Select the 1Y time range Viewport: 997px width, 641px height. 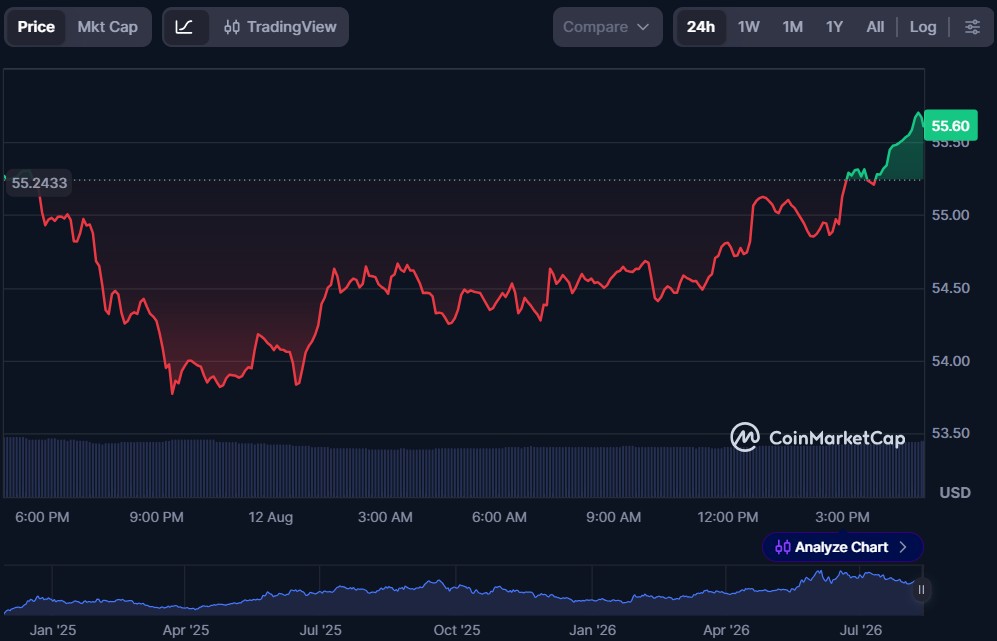click(834, 27)
